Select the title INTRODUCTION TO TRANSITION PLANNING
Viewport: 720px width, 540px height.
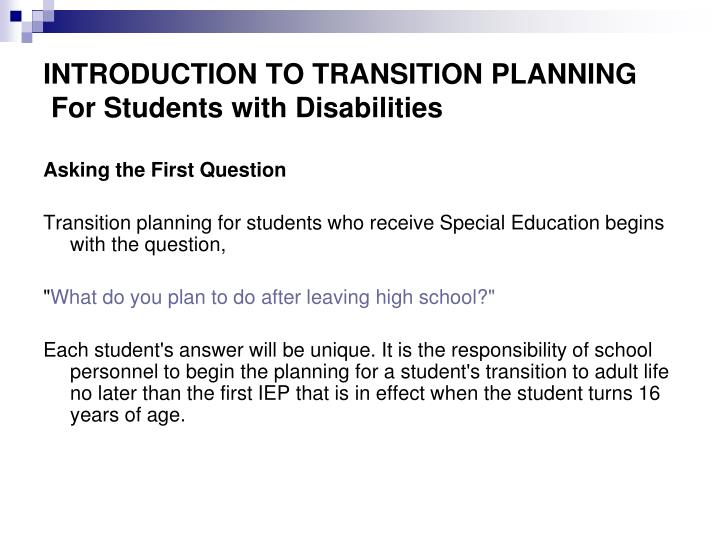pos(340,74)
